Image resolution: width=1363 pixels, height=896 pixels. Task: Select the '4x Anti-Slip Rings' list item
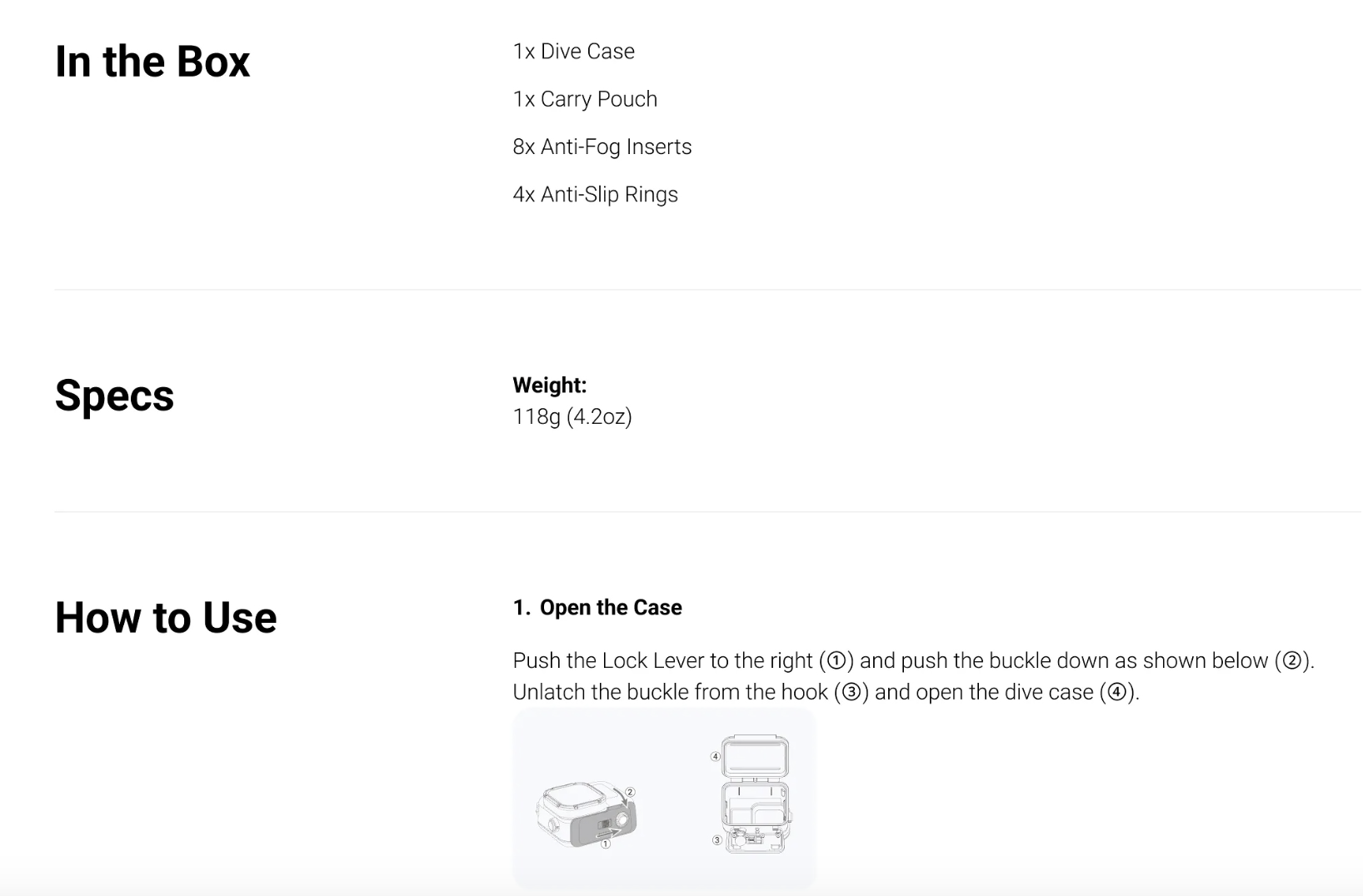[x=596, y=194]
